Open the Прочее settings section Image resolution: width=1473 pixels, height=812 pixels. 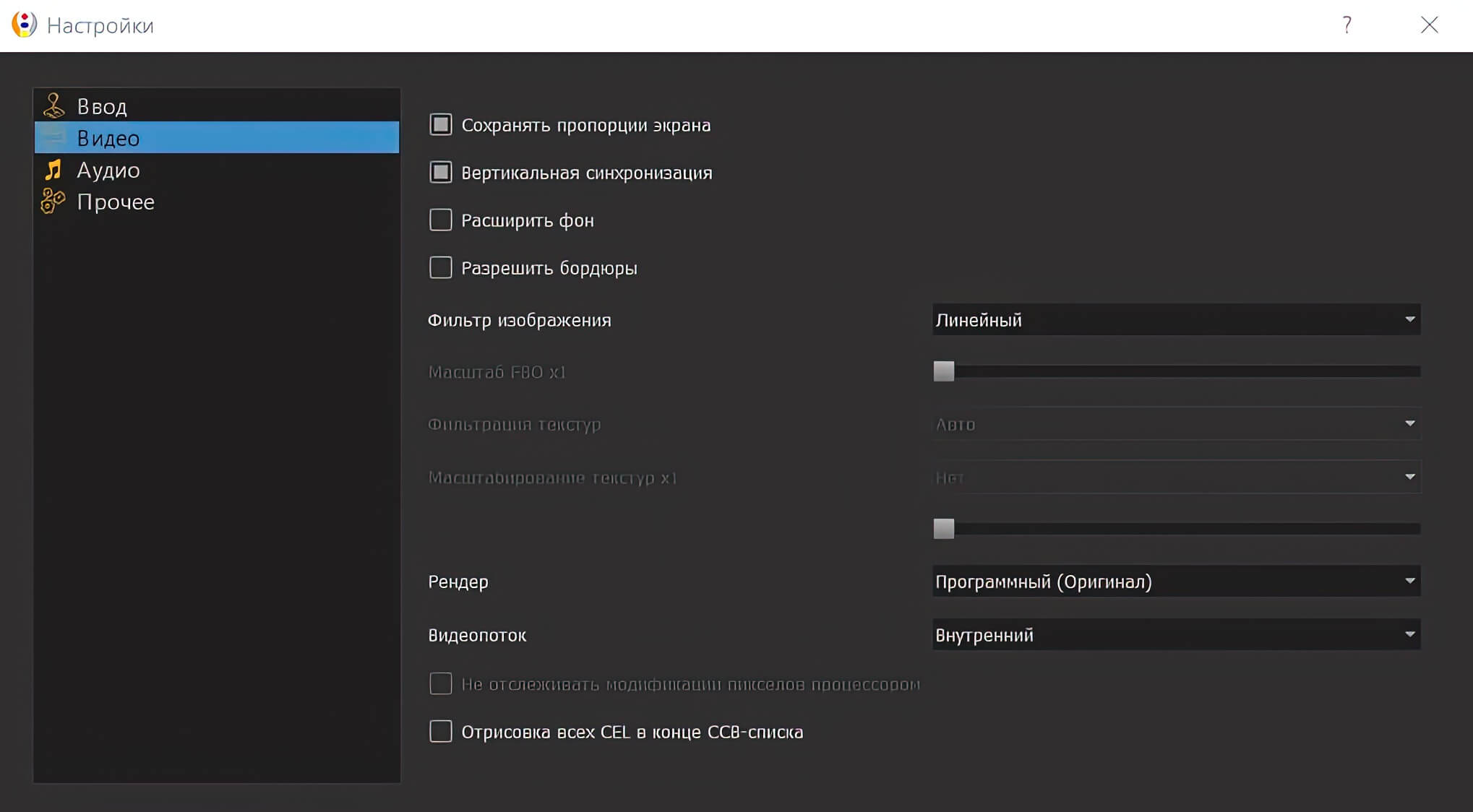coord(116,202)
